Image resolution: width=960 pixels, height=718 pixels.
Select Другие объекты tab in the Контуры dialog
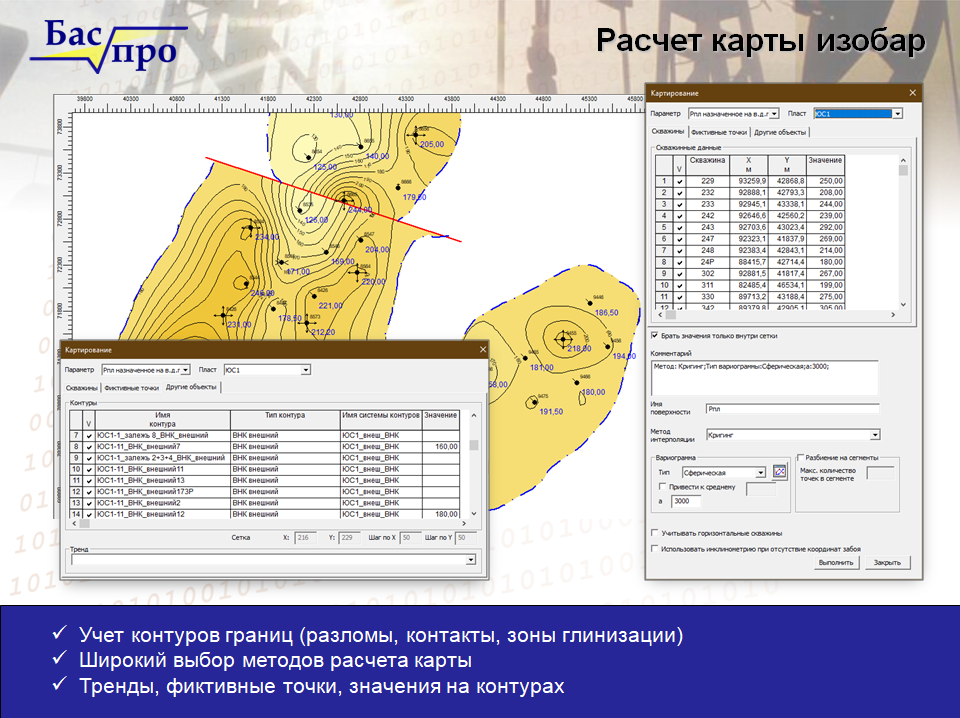point(191,387)
